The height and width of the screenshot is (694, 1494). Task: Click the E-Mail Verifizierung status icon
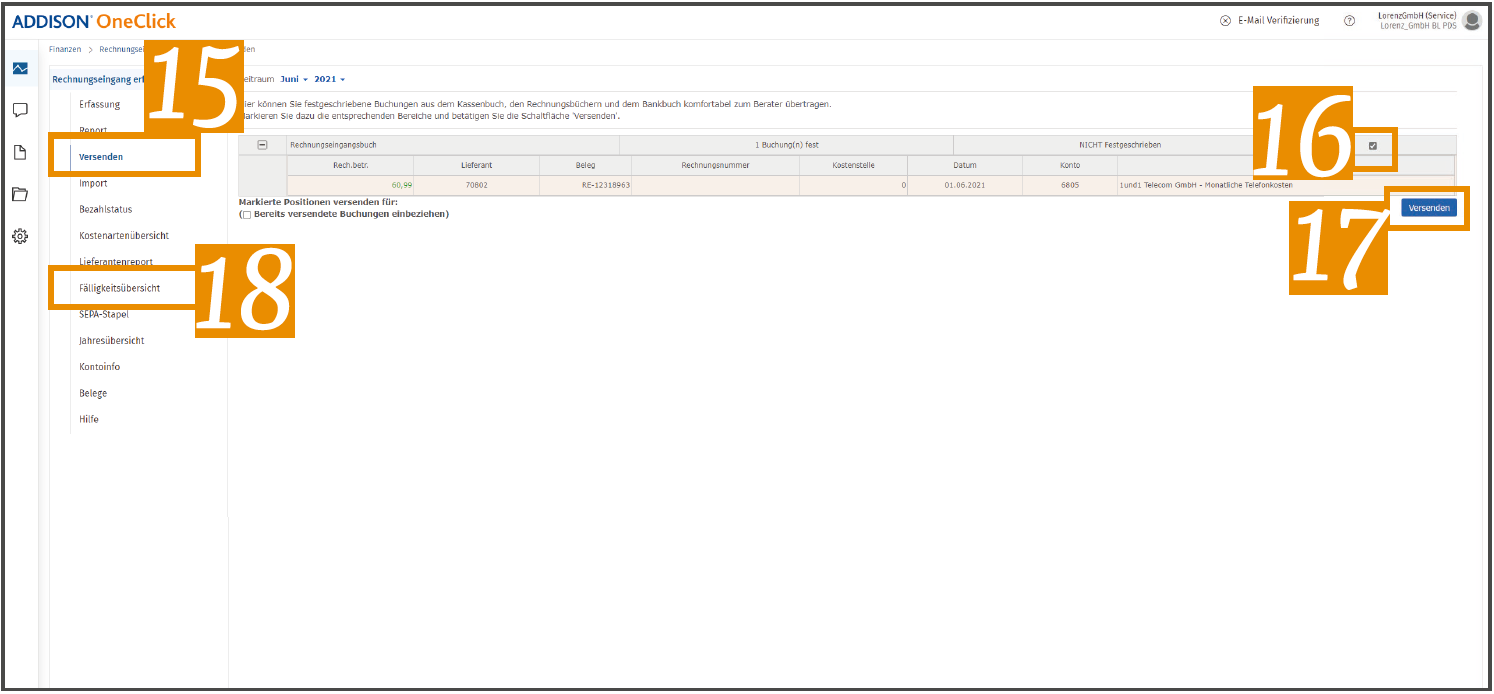tap(1225, 21)
